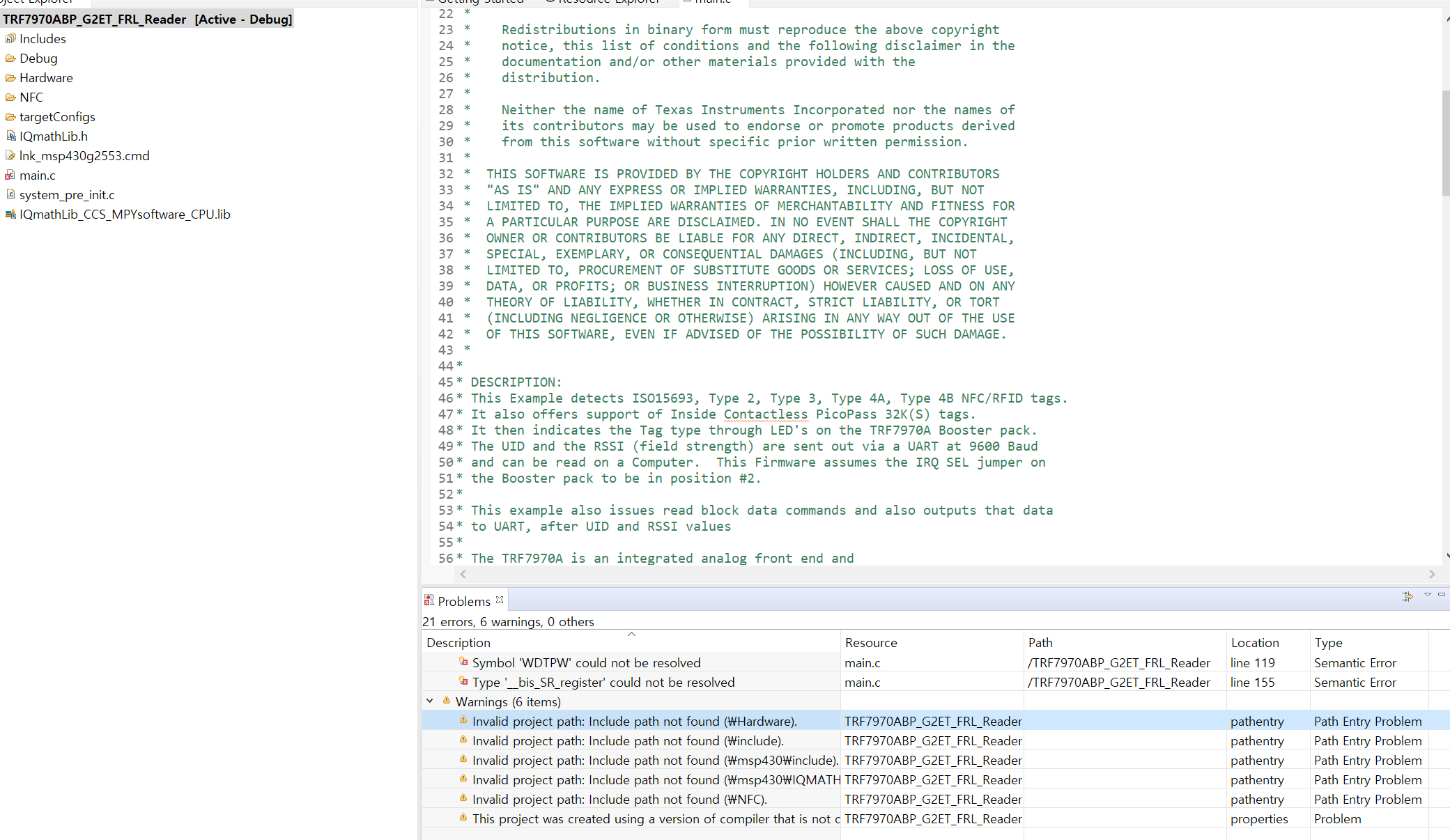This screenshot has height=840, width=1450.
Task: Place cursor on 'distribution.' at line 26
Action: tap(550, 78)
